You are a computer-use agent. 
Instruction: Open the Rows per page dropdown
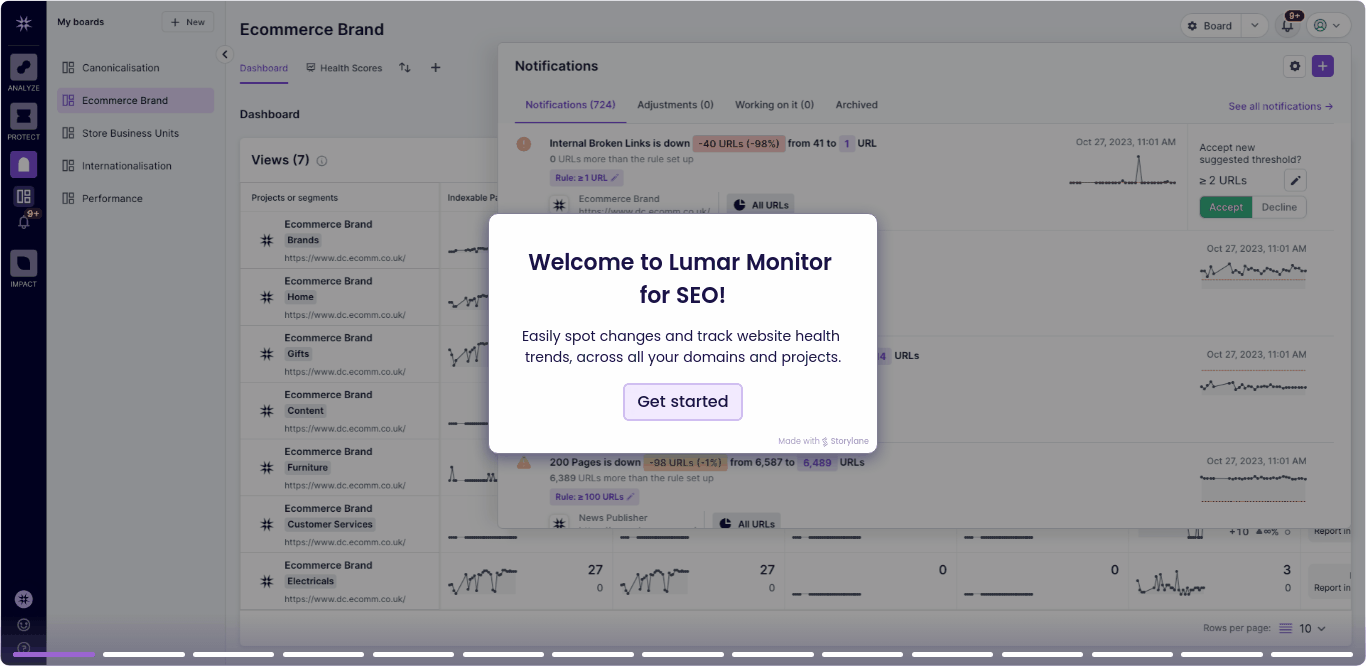click(x=1303, y=628)
